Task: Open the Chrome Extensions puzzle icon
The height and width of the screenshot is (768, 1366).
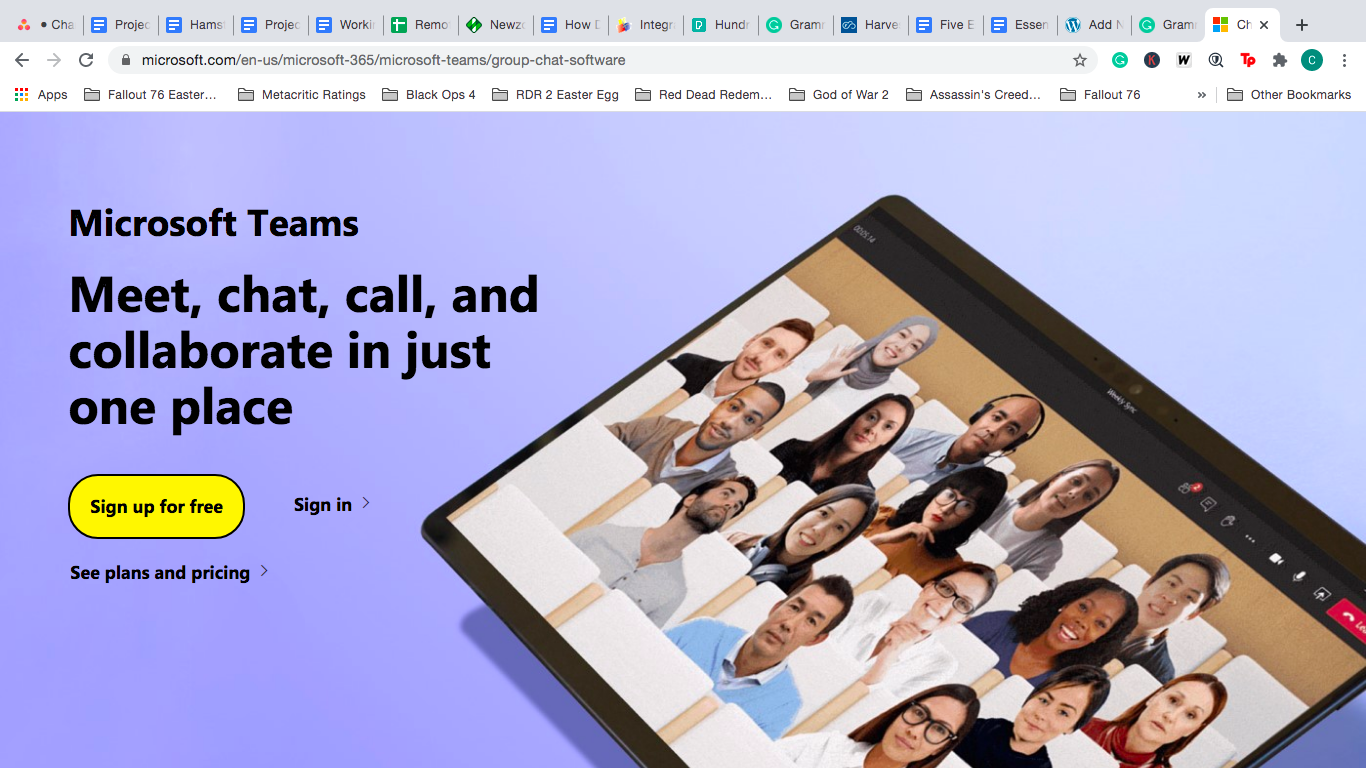Action: click(1279, 60)
